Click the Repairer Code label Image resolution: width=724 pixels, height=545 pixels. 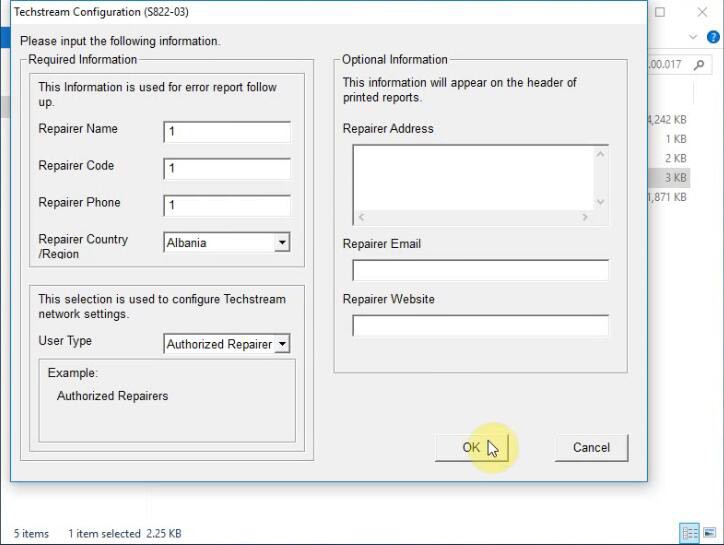[x=76, y=165]
